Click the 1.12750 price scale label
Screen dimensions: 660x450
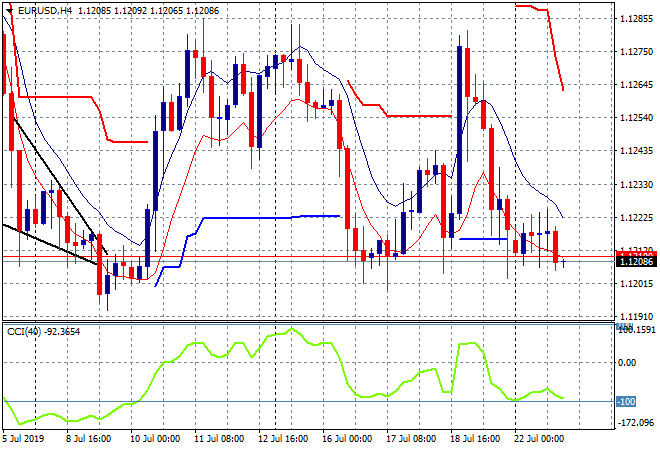[636, 51]
